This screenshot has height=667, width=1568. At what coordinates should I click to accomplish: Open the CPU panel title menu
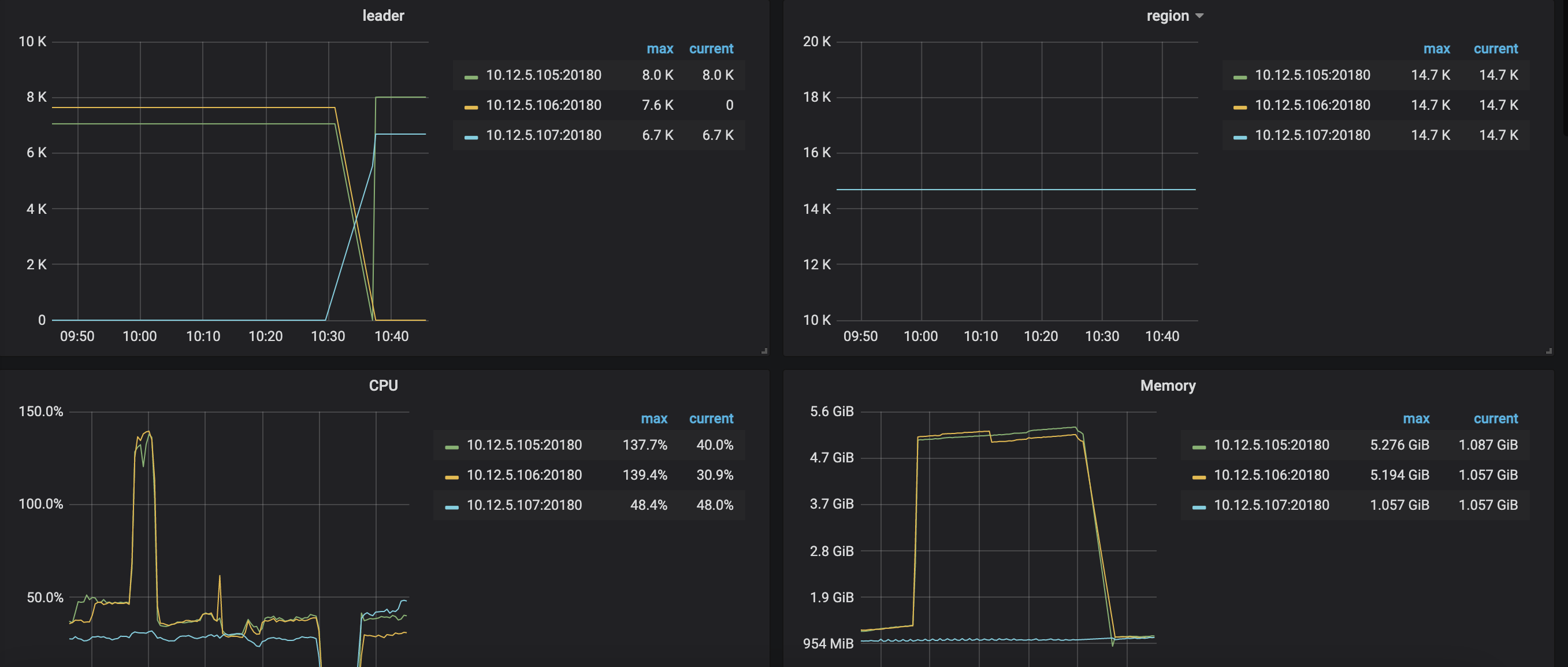click(x=383, y=386)
